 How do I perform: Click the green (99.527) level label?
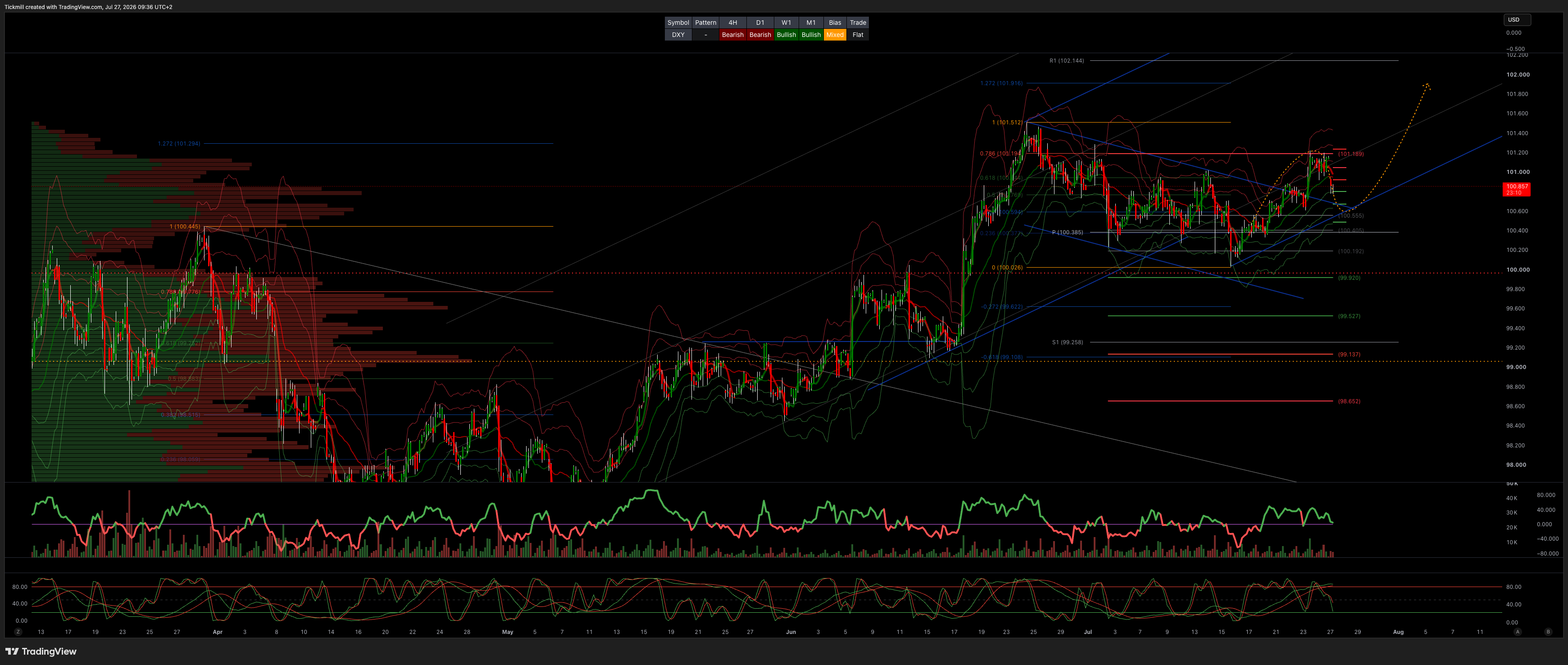point(1349,316)
